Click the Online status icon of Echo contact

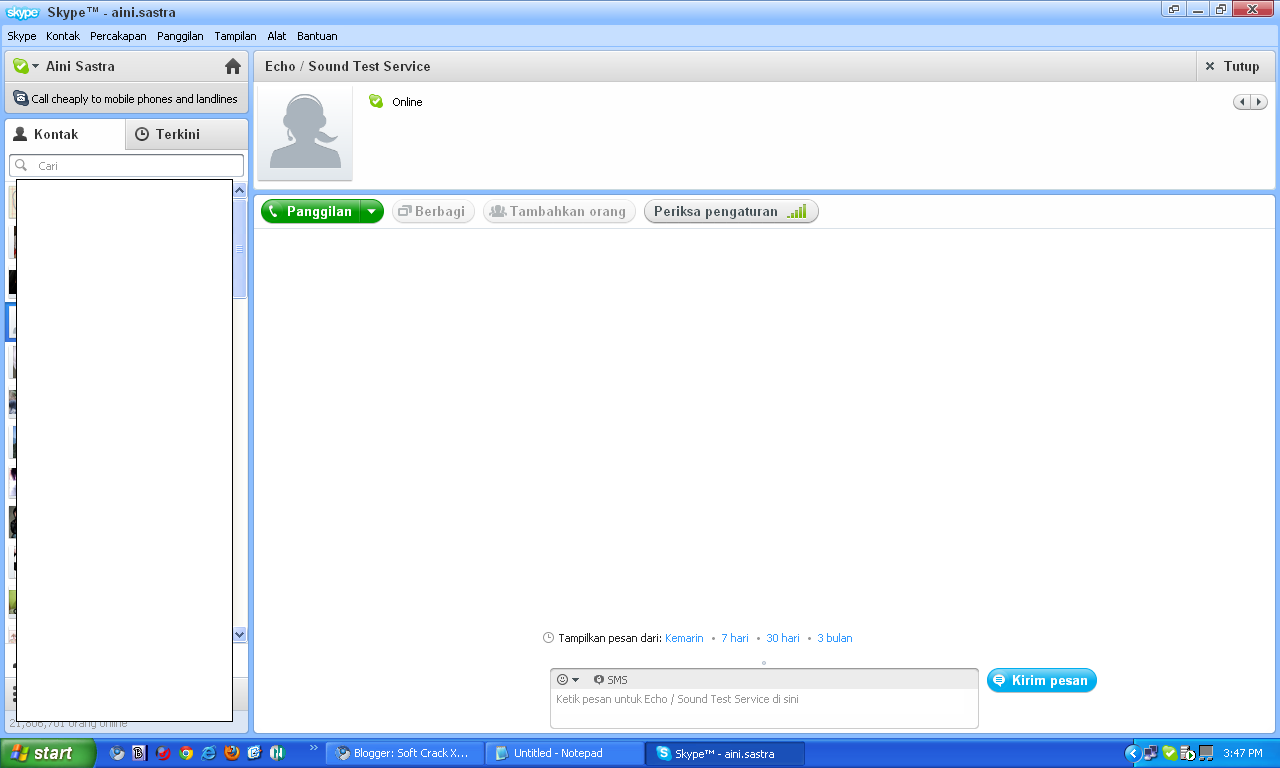(376, 101)
